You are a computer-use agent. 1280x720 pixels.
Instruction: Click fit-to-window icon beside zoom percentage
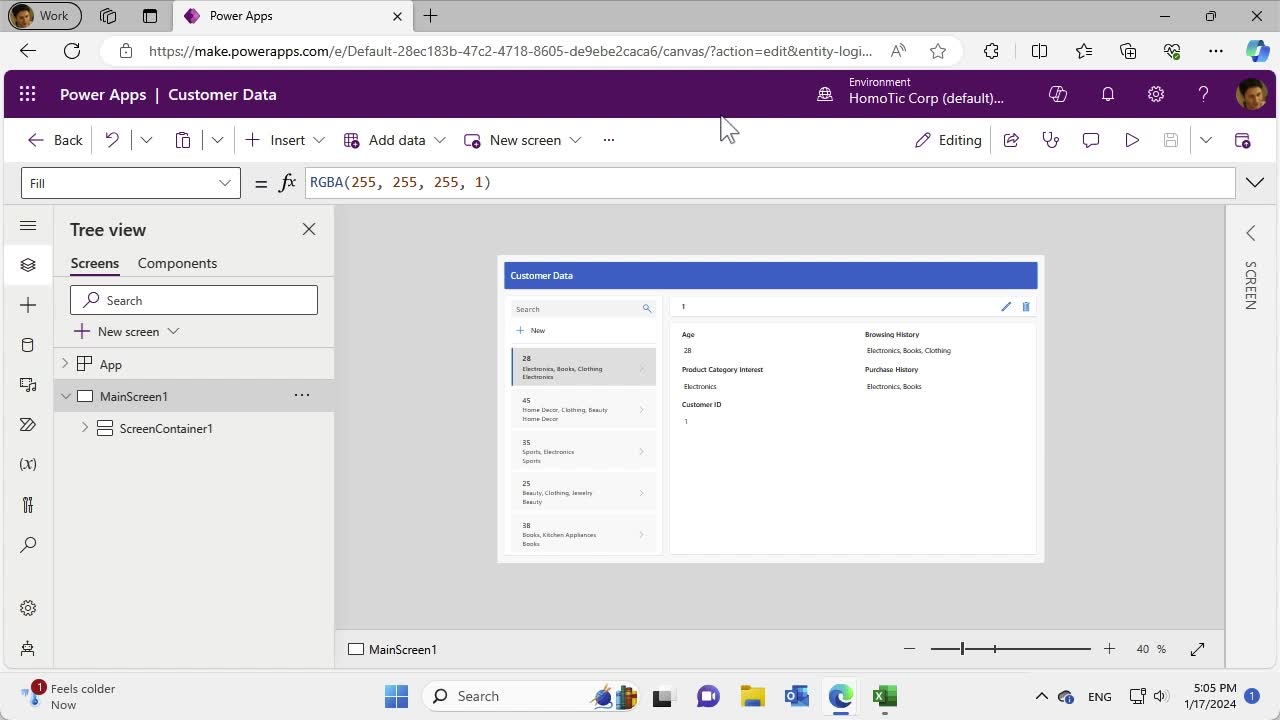[1197, 649]
